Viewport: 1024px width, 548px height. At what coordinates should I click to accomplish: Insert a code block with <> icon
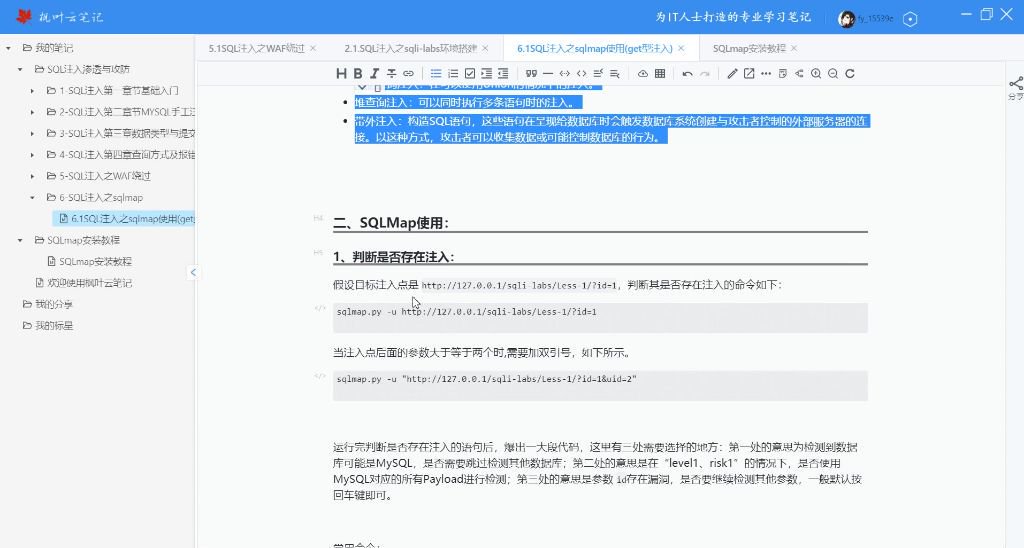[x=581, y=74]
